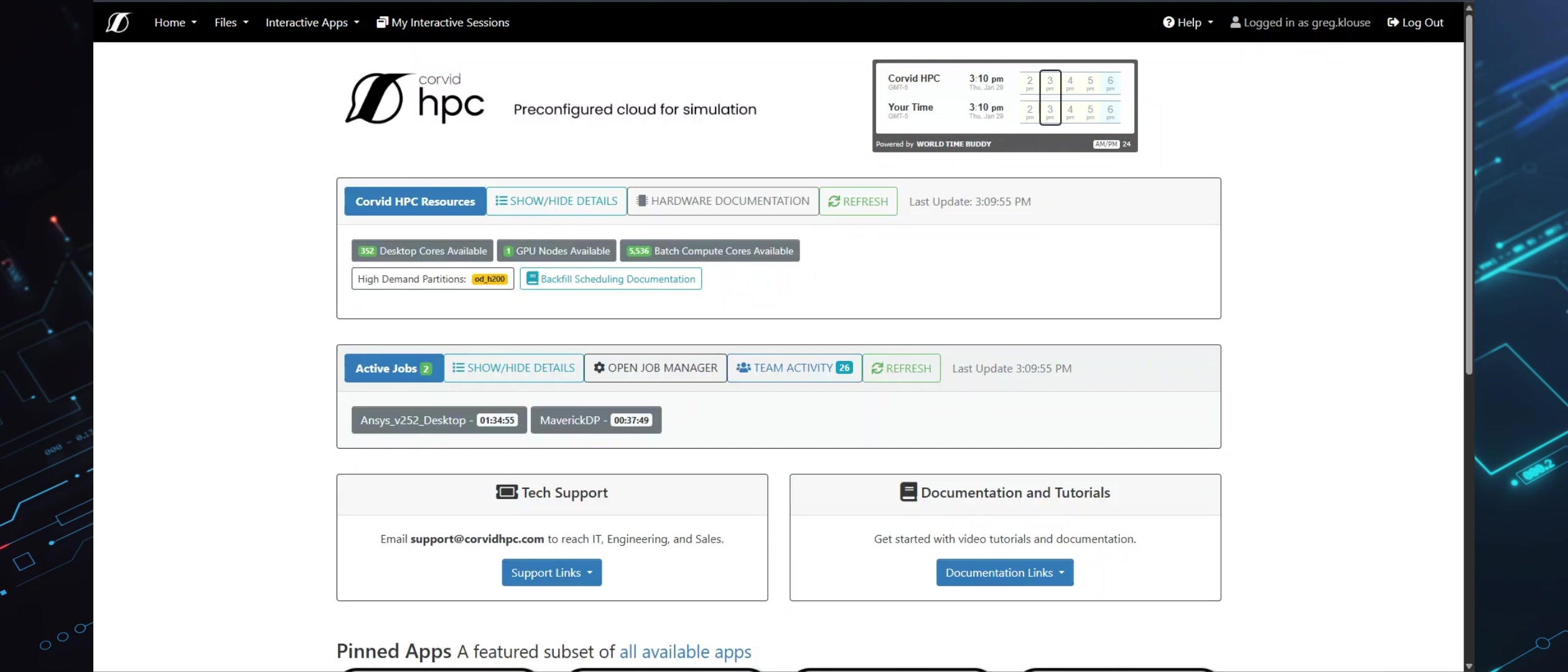Switch the clock widget to 24-hour format
The image size is (1568, 672).
click(x=1126, y=144)
